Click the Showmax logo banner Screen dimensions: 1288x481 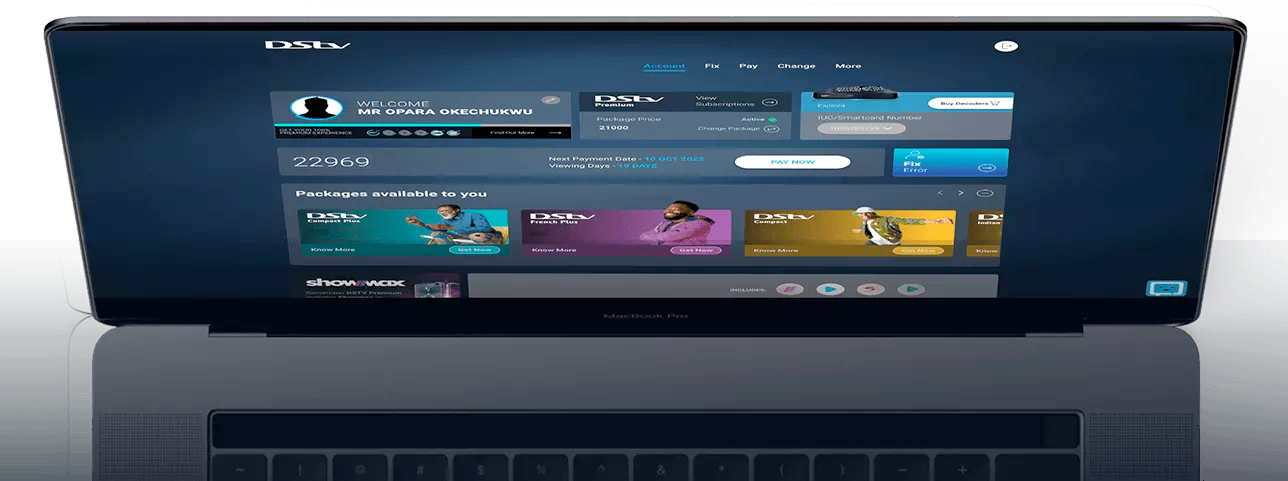click(x=354, y=283)
